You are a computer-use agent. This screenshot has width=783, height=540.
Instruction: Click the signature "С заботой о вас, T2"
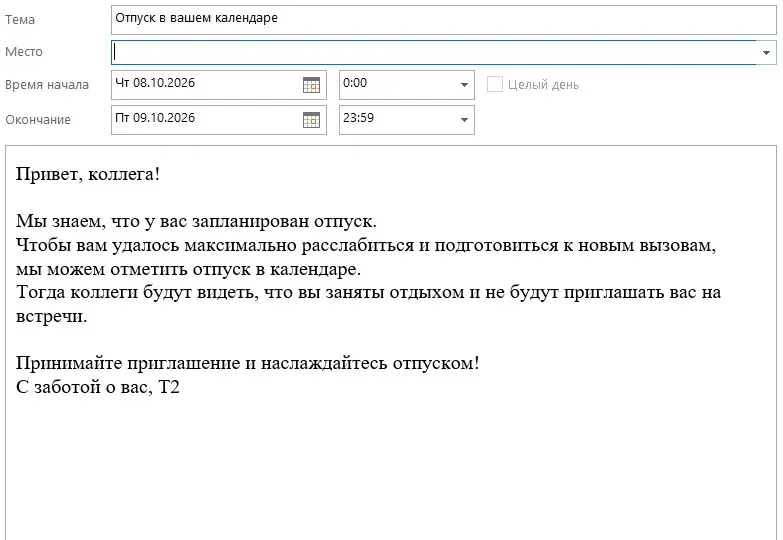point(98,387)
